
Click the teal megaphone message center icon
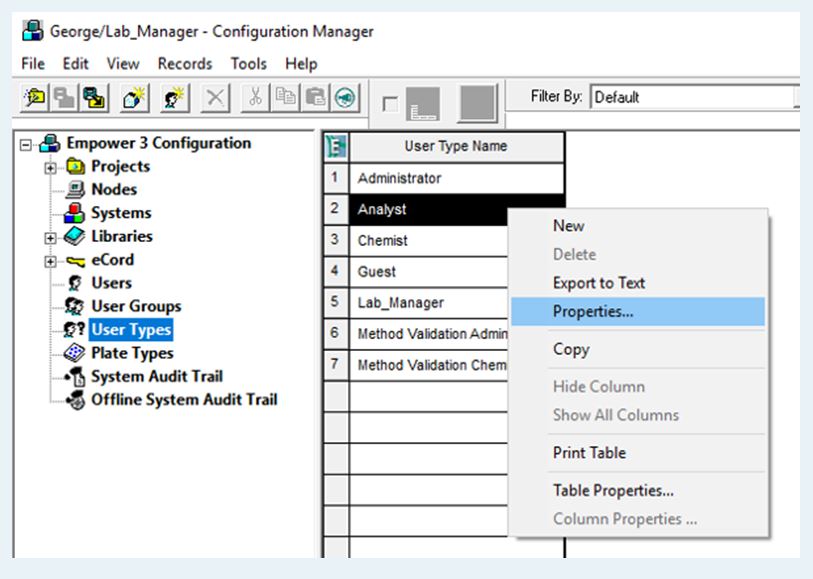pos(345,97)
